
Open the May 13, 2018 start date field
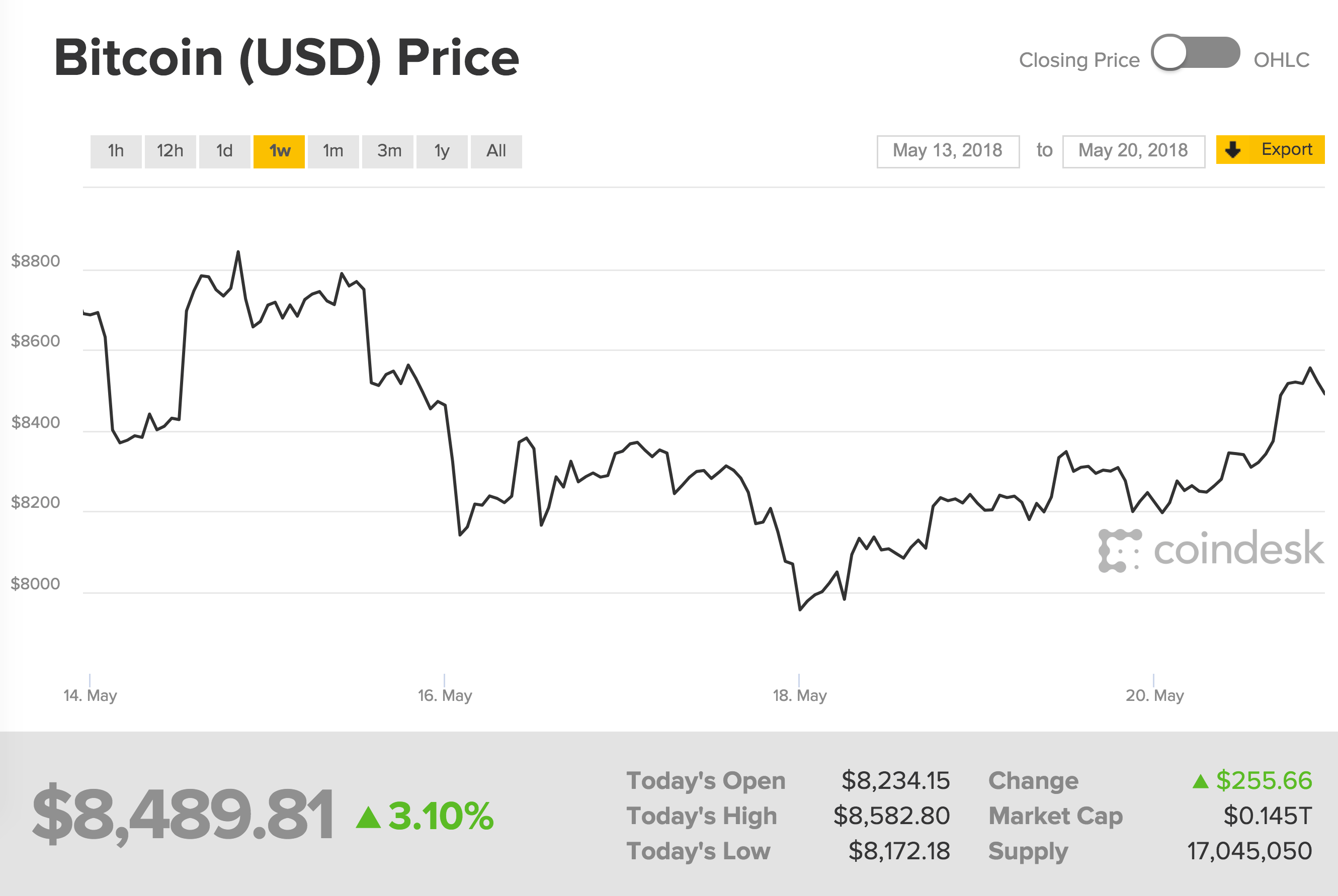pos(948,150)
